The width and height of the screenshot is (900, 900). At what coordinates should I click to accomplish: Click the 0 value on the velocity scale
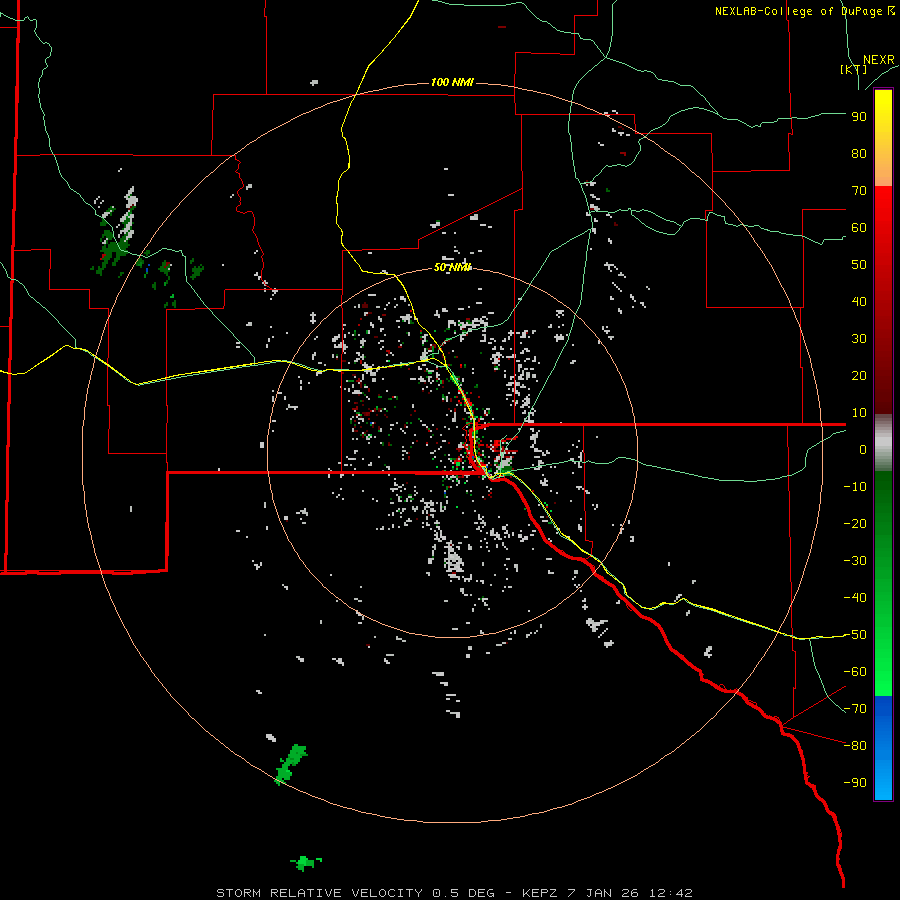point(863,450)
